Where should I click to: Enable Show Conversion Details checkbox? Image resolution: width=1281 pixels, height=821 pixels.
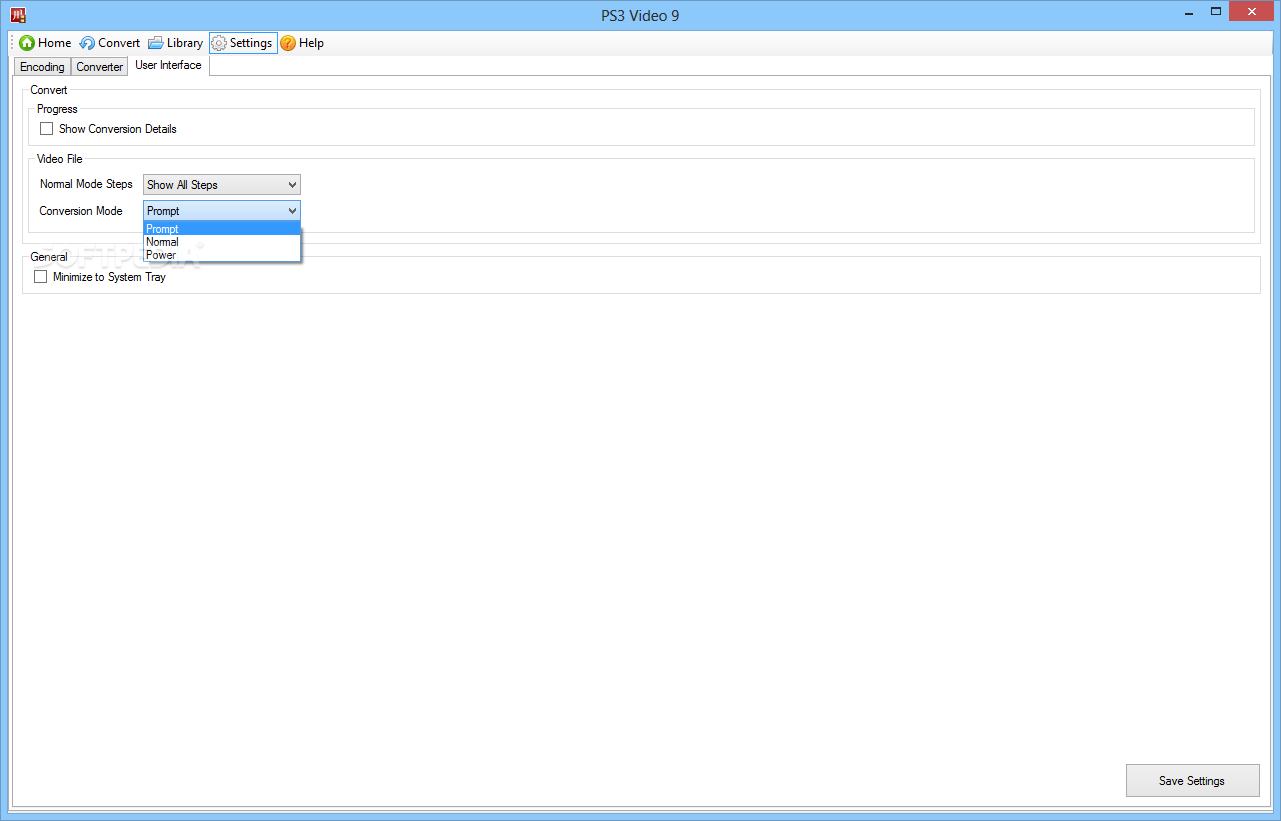coord(46,129)
